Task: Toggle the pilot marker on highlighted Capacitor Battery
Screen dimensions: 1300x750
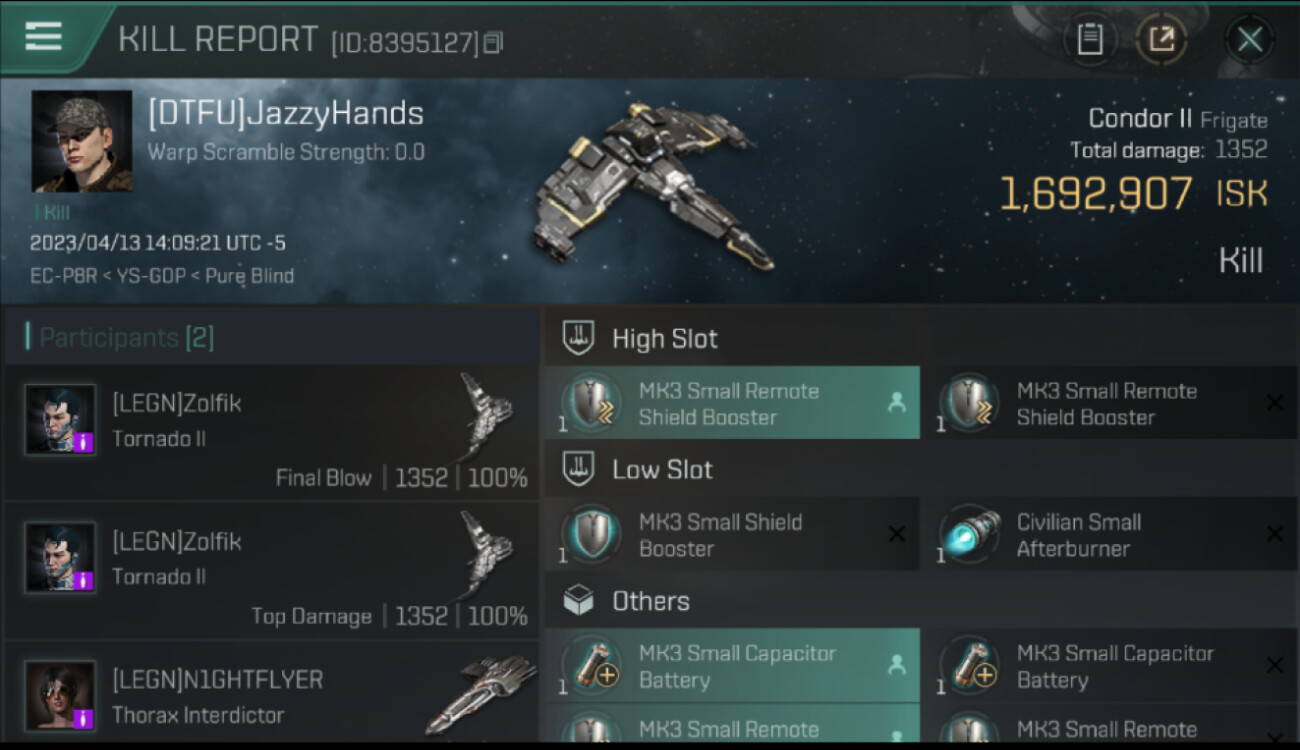Action: [896, 665]
